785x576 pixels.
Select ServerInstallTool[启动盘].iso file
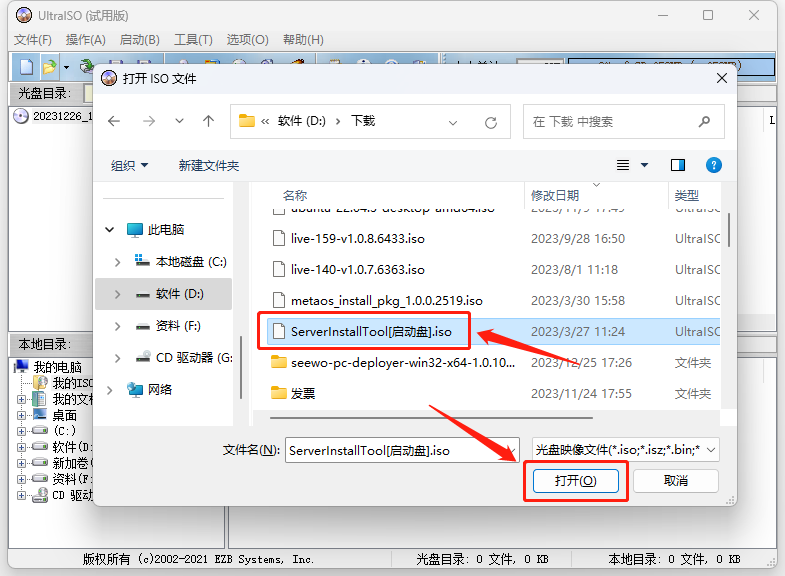(x=370, y=331)
